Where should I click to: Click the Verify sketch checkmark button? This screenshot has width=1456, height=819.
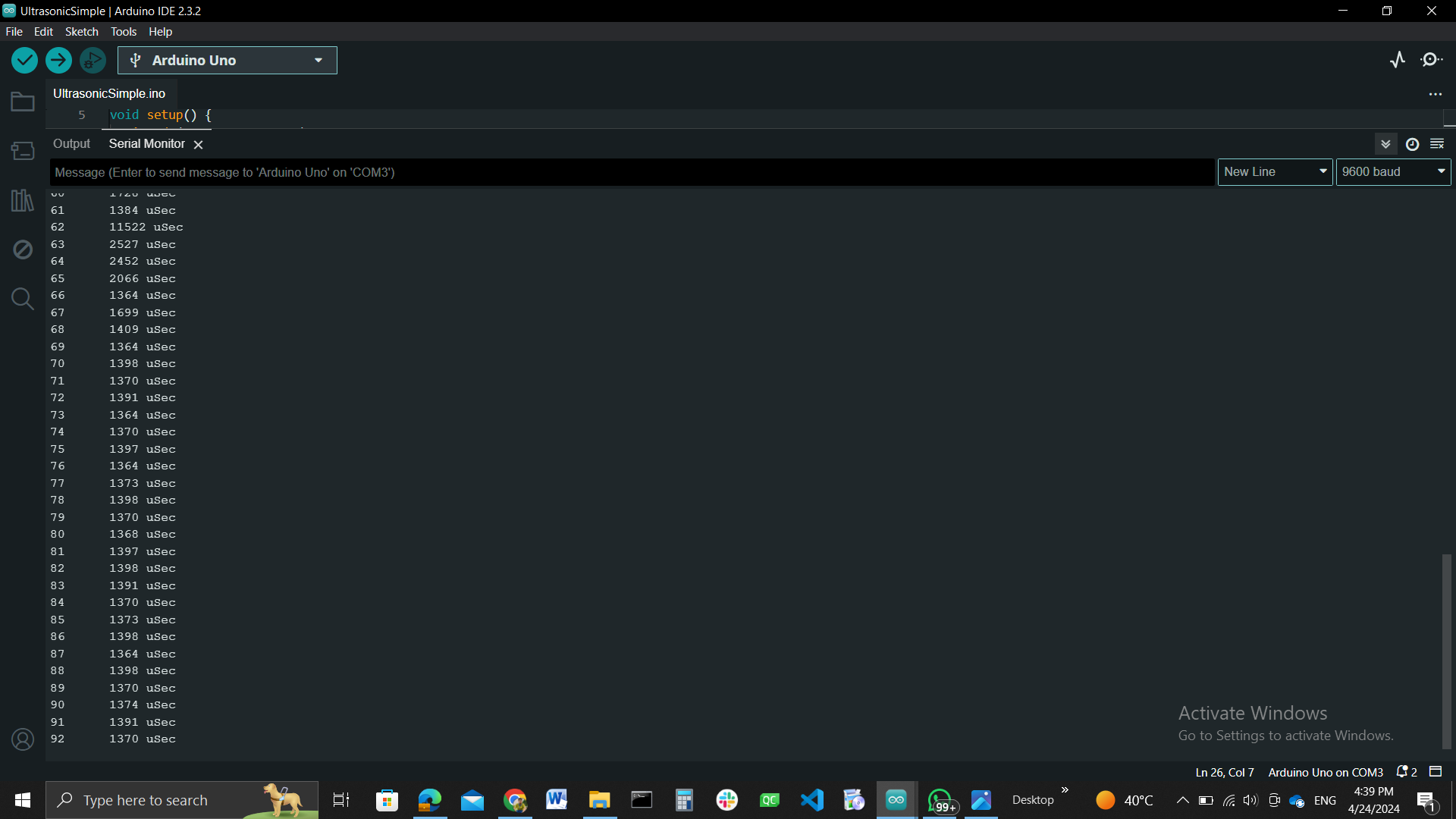tap(24, 60)
